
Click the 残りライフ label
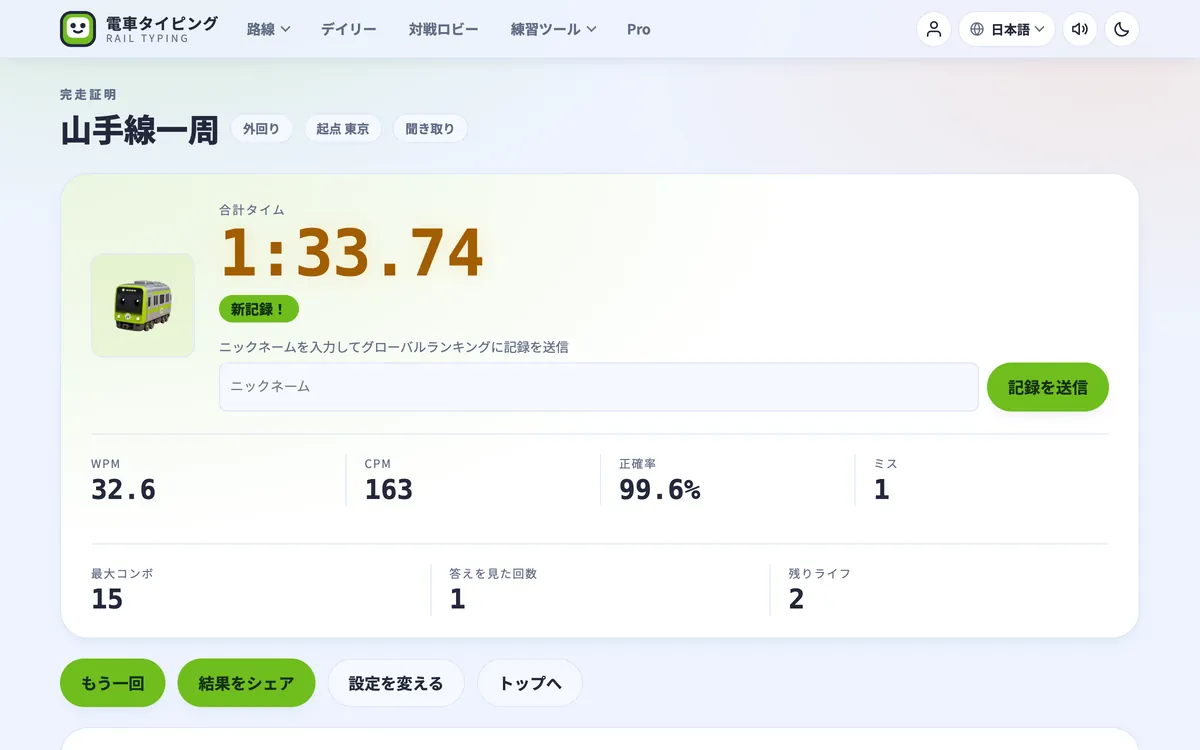pyautogui.click(x=820, y=574)
